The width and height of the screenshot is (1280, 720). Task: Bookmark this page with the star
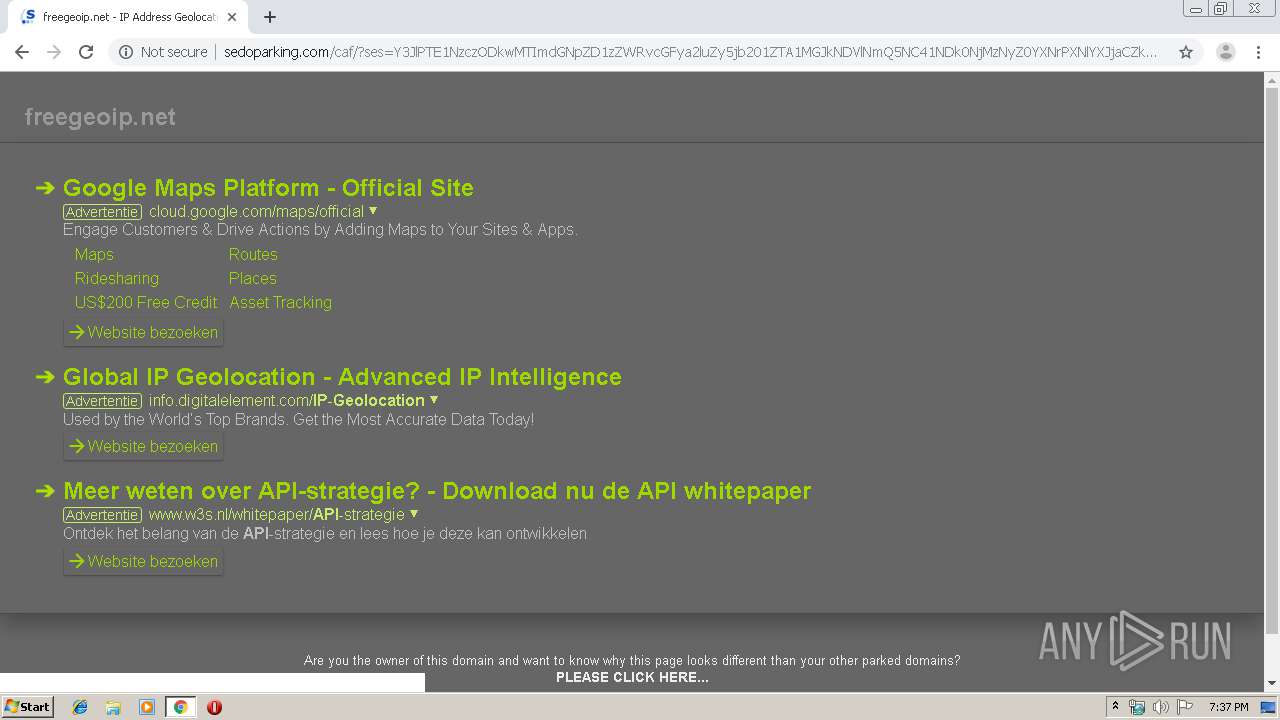pyautogui.click(x=1186, y=52)
